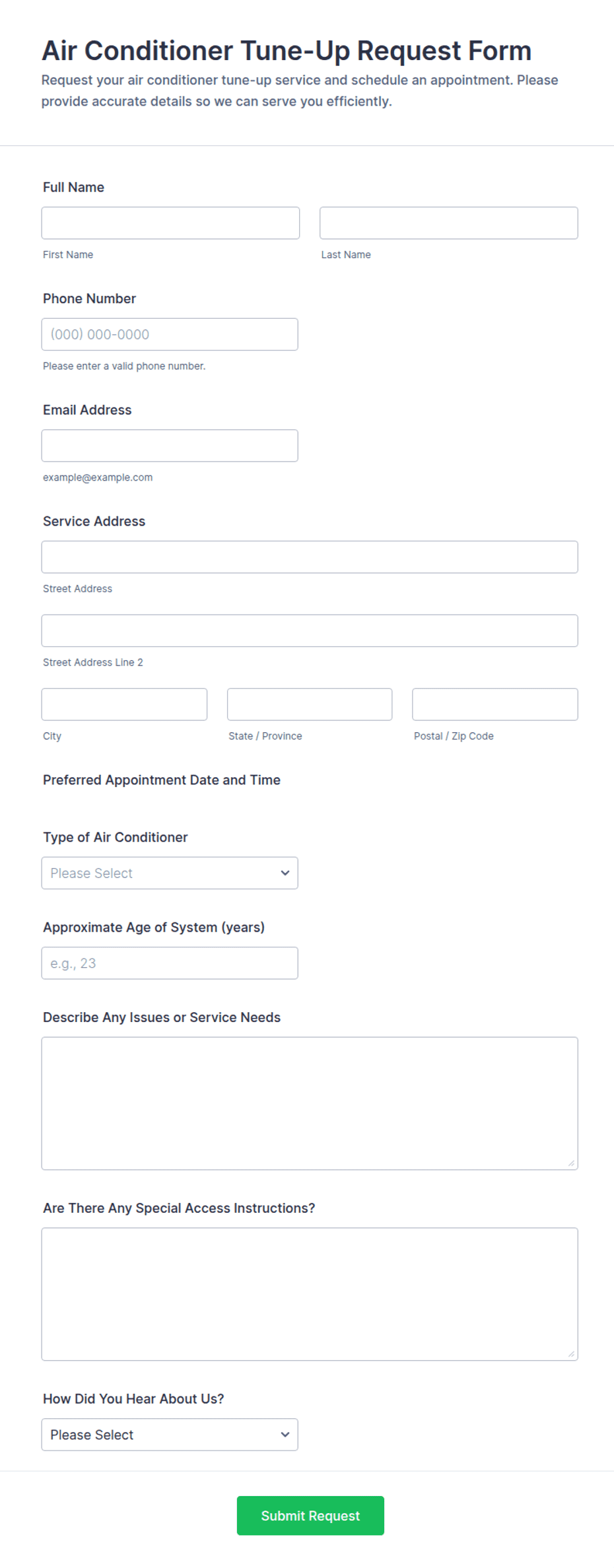Click the Approximate Age of System field

coord(170,963)
